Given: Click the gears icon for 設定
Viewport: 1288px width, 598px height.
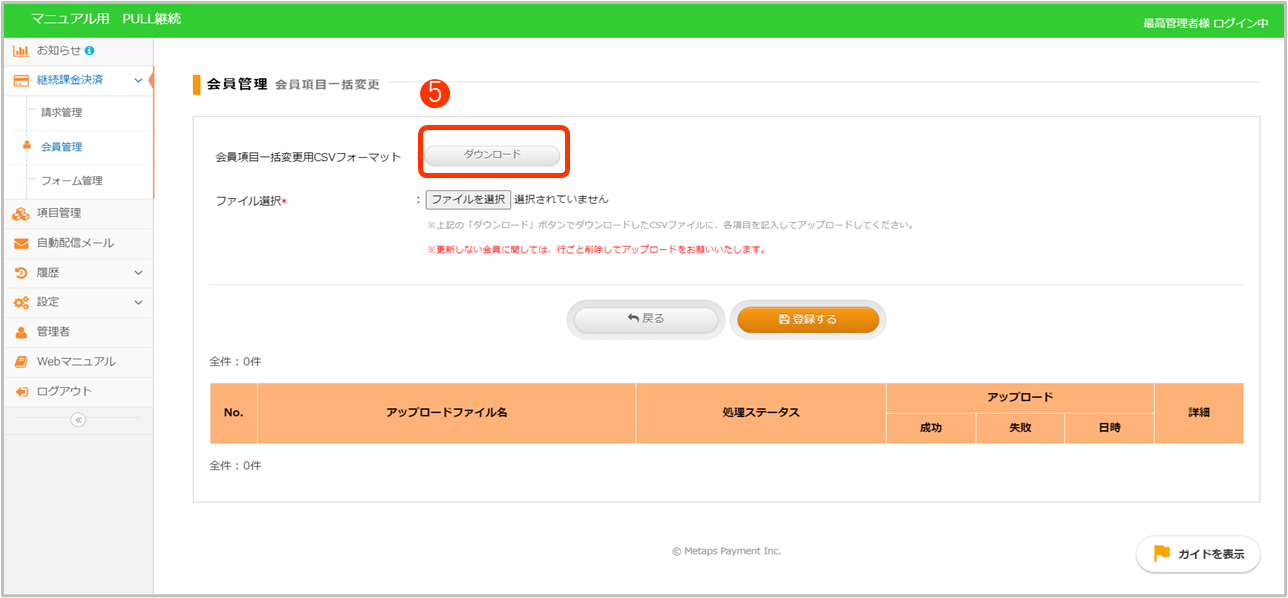Looking at the screenshot, I should tap(20, 302).
